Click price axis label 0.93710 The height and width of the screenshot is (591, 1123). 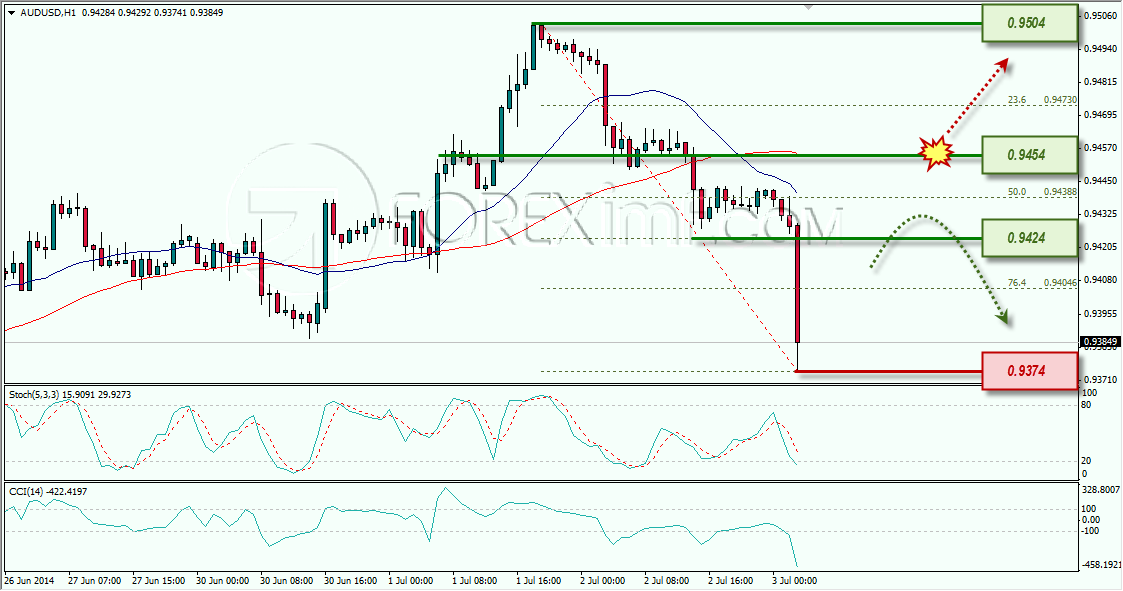pos(1102,380)
